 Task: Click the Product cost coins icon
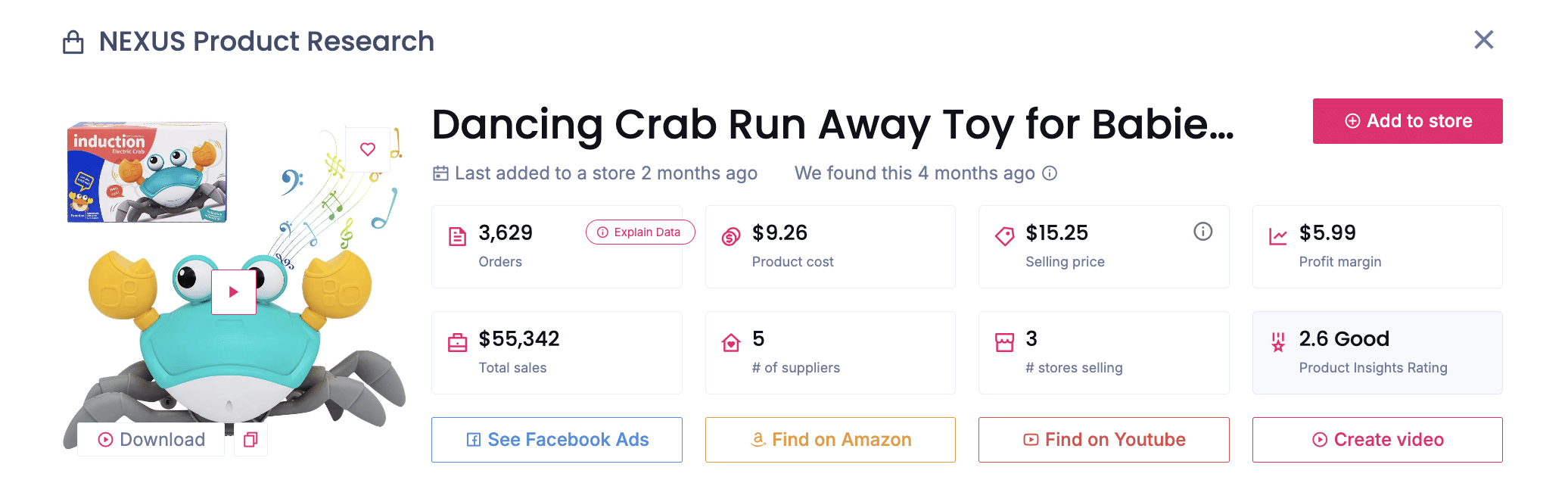coord(730,237)
